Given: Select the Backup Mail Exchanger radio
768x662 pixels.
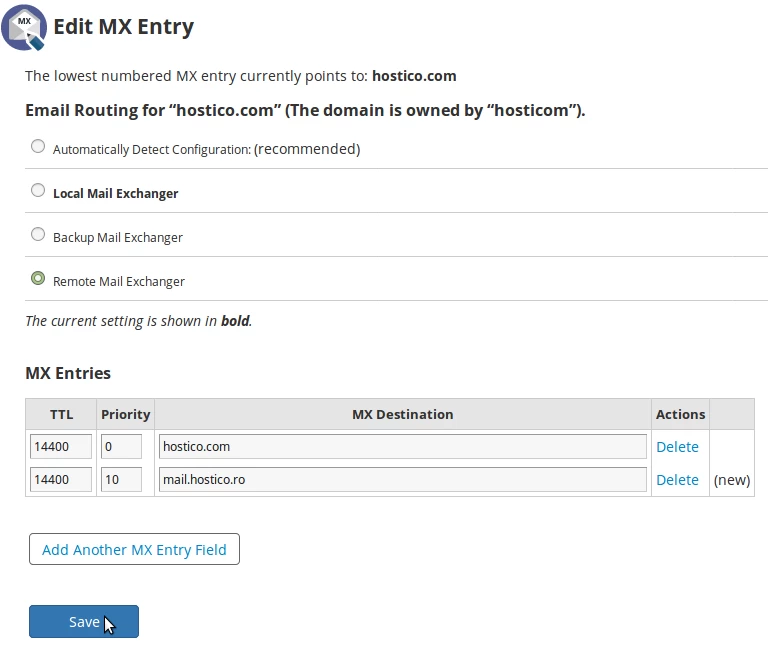Looking at the screenshot, I should tap(38, 234).
